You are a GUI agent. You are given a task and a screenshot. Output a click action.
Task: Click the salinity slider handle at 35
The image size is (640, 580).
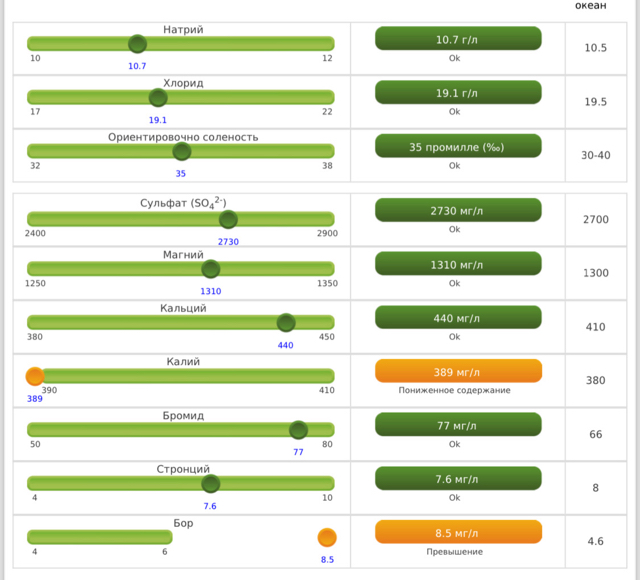(181, 152)
